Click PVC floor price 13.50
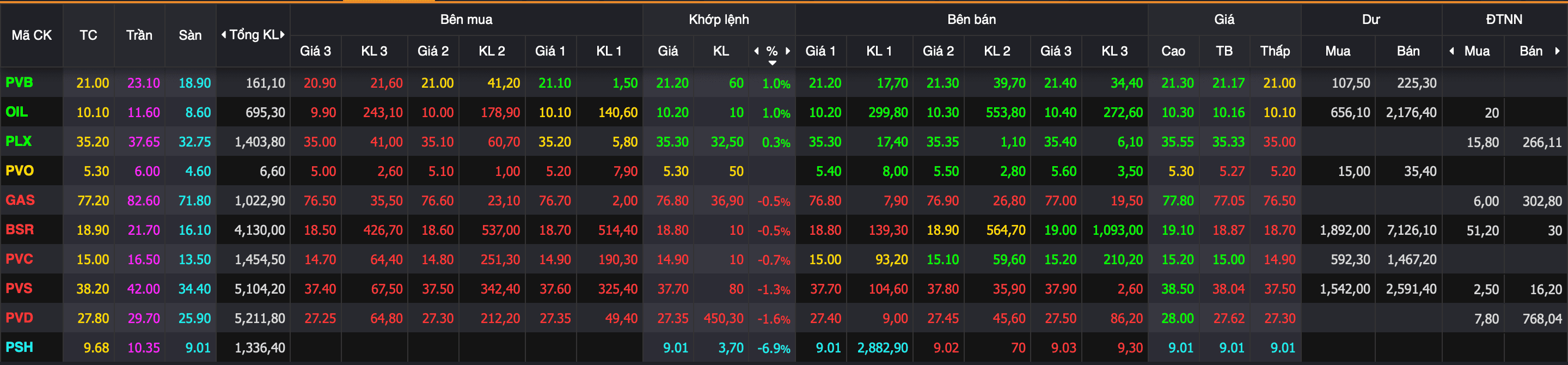The height and width of the screenshot is (365, 1568). pos(195,259)
